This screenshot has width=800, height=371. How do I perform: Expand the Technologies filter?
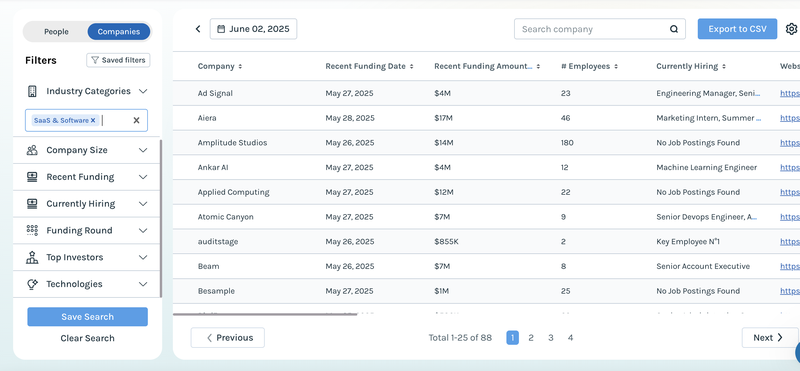[x=143, y=284]
